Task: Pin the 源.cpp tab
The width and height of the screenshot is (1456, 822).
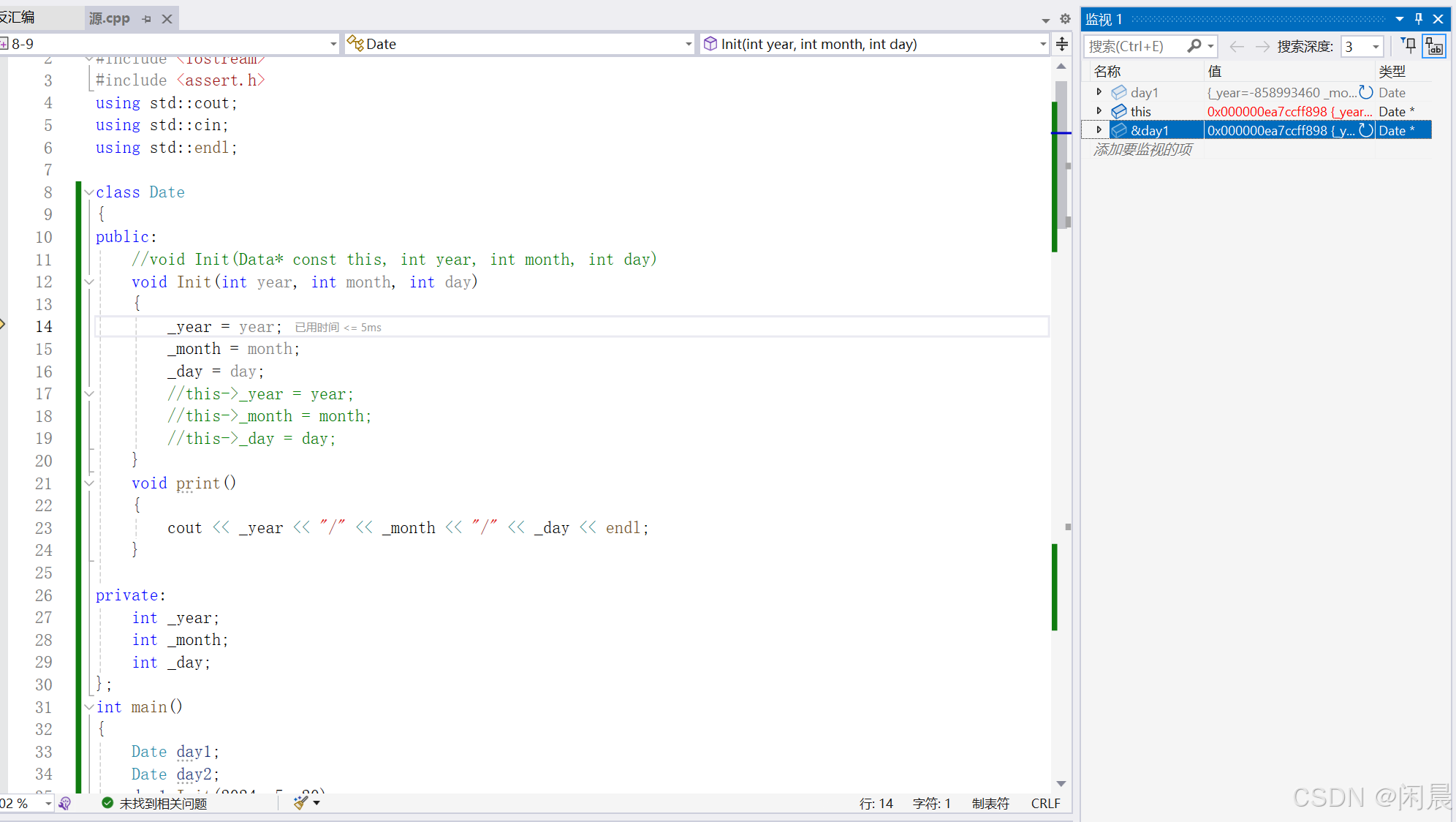Action: pos(147,19)
